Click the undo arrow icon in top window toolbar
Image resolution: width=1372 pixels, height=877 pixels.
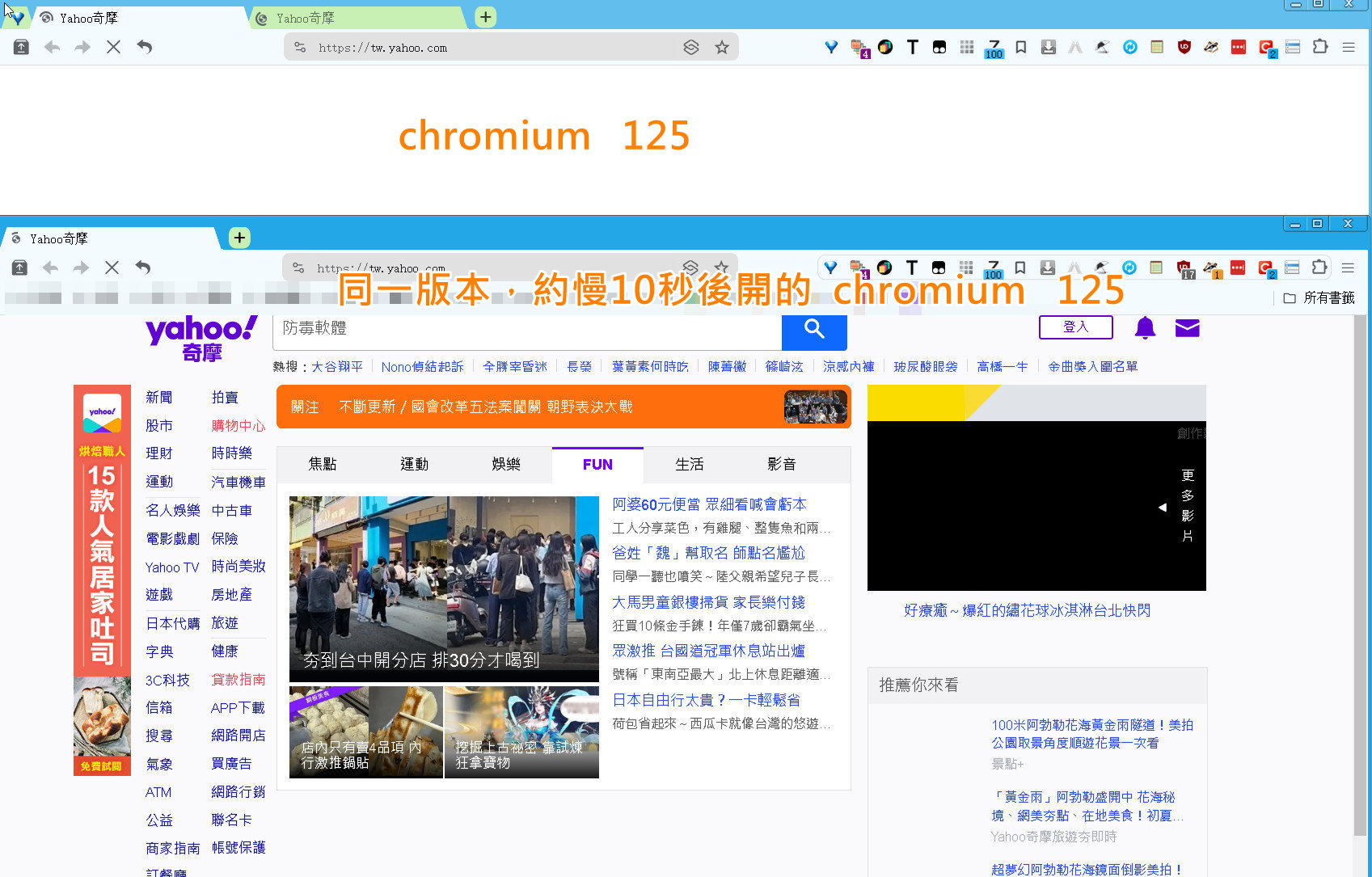pyautogui.click(x=144, y=47)
